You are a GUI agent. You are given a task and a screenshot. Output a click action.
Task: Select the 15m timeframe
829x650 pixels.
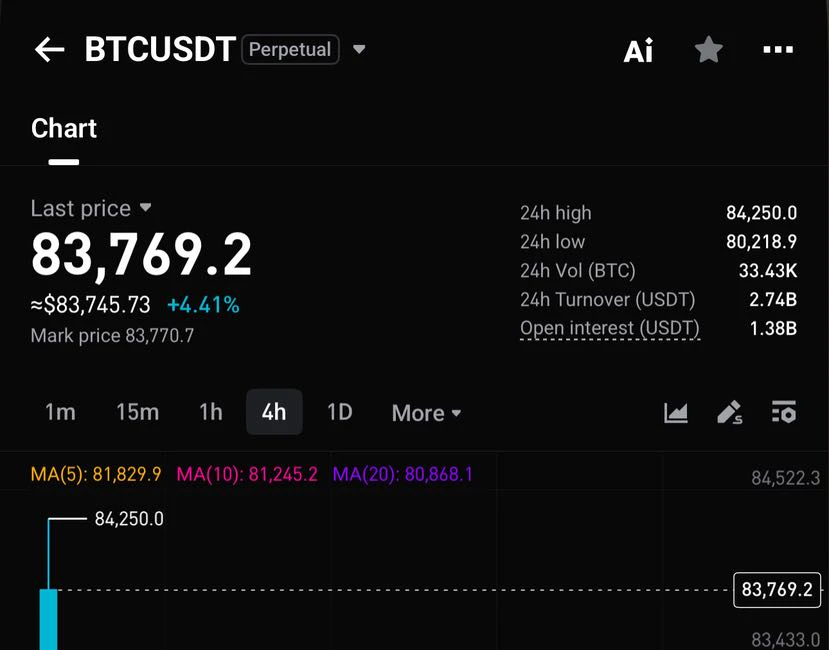(x=137, y=413)
